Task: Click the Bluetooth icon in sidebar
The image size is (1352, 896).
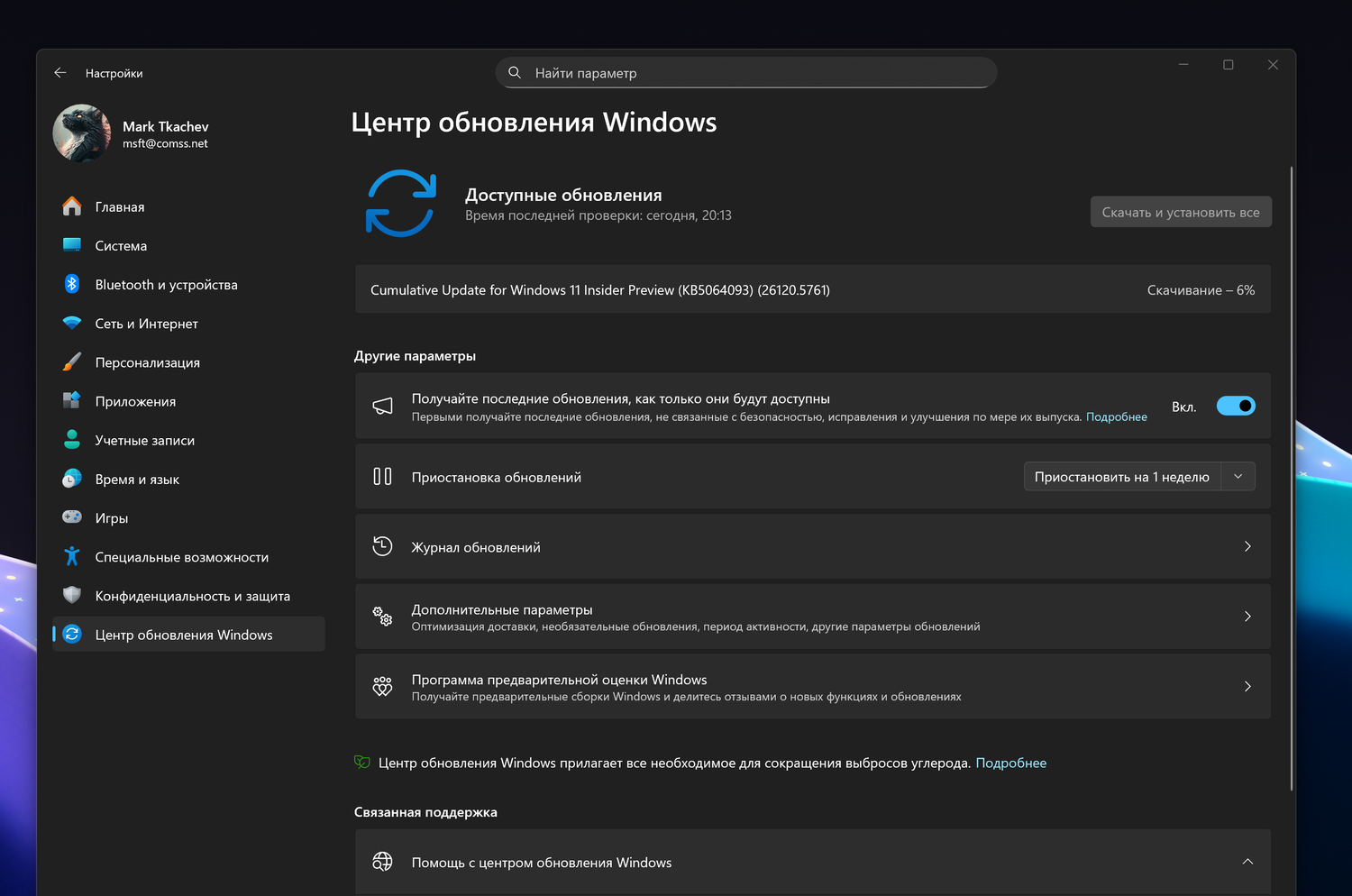Action: coord(72,284)
